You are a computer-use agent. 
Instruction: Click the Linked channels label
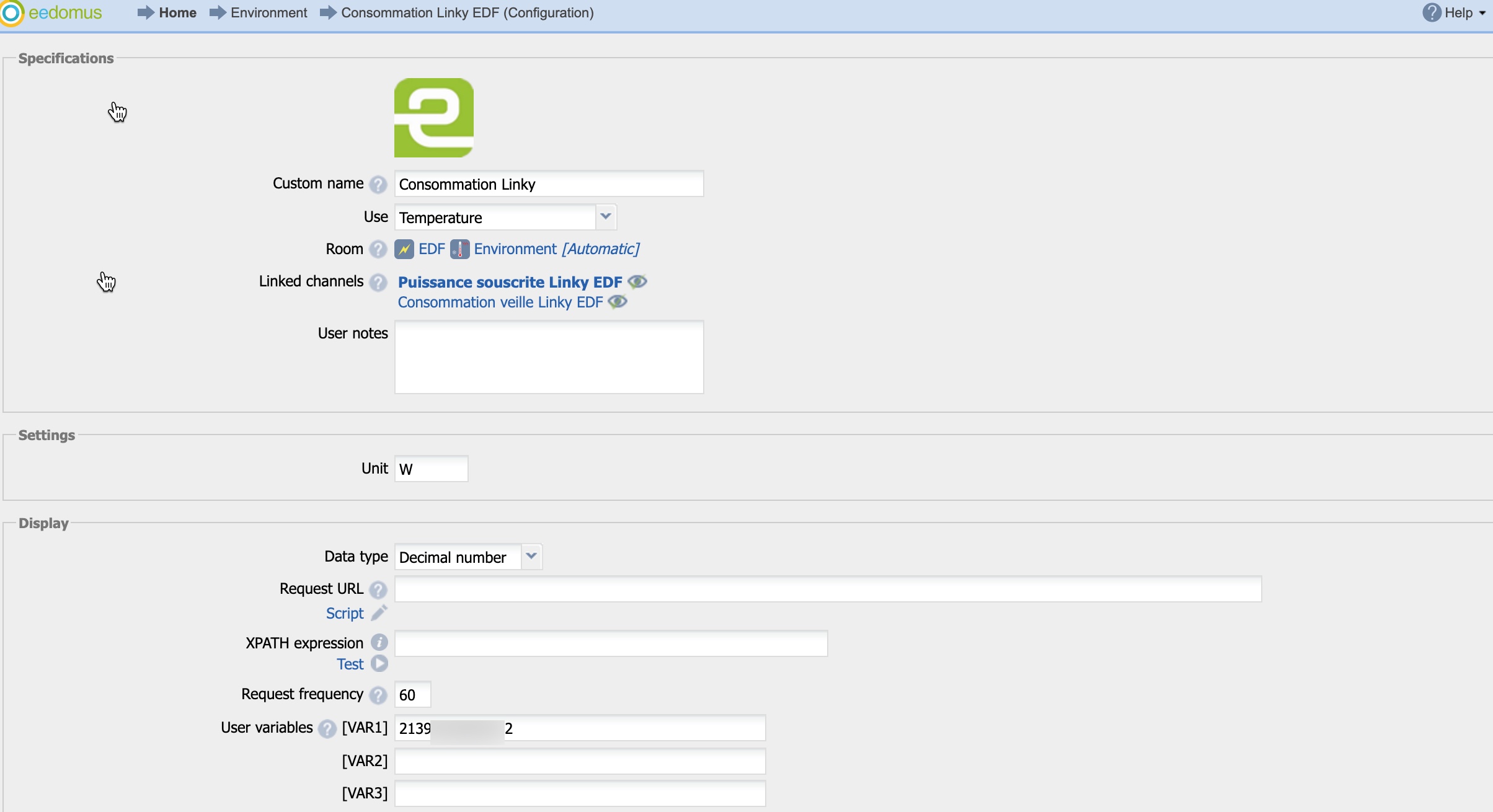click(311, 281)
